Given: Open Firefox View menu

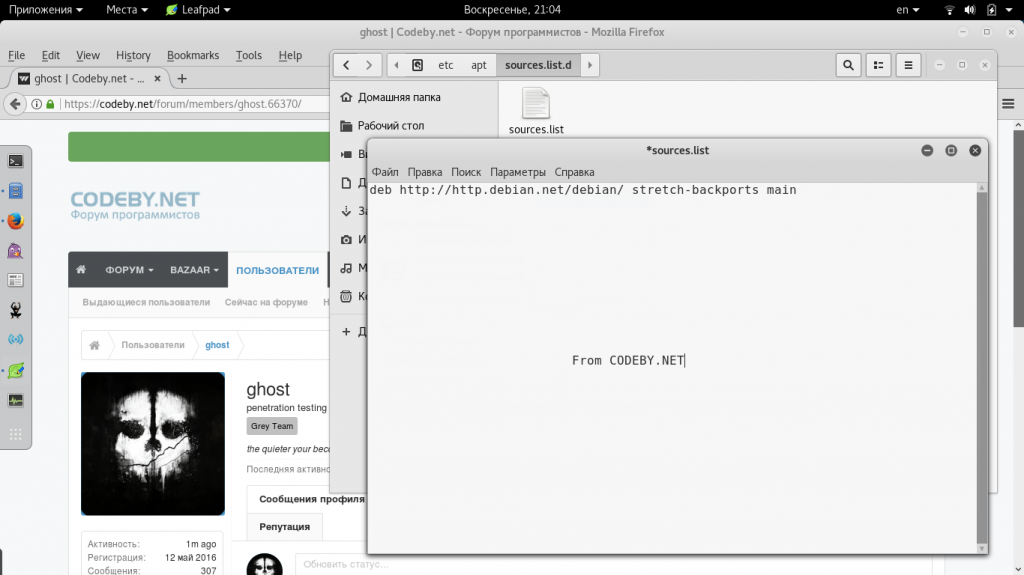Looking at the screenshot, I should pyautogui.click(x=88, y=56).
